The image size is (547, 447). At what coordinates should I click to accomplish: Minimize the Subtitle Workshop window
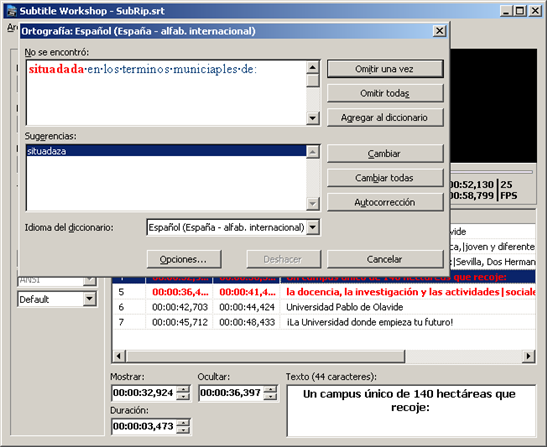point(506,11)
